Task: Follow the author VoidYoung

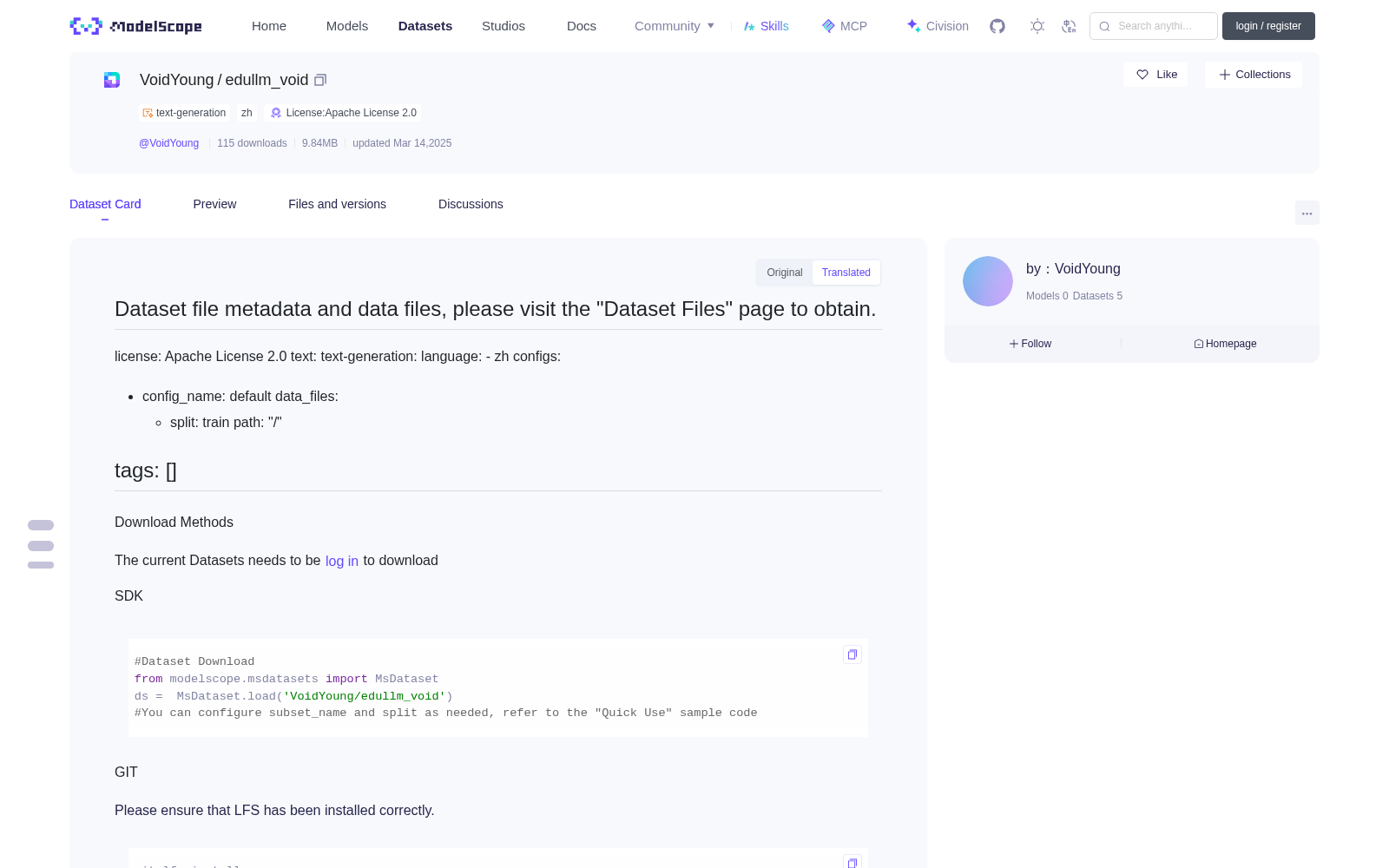Action: pyautogui.click(x=1030, y=344)
